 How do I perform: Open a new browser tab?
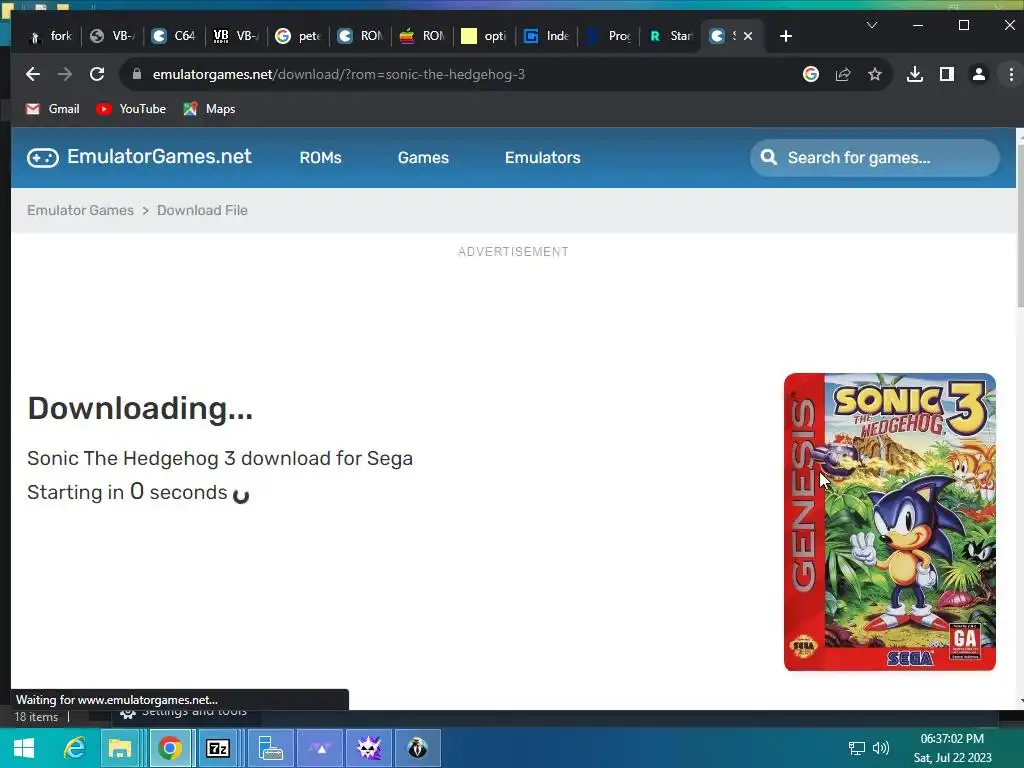pos(786,36)
